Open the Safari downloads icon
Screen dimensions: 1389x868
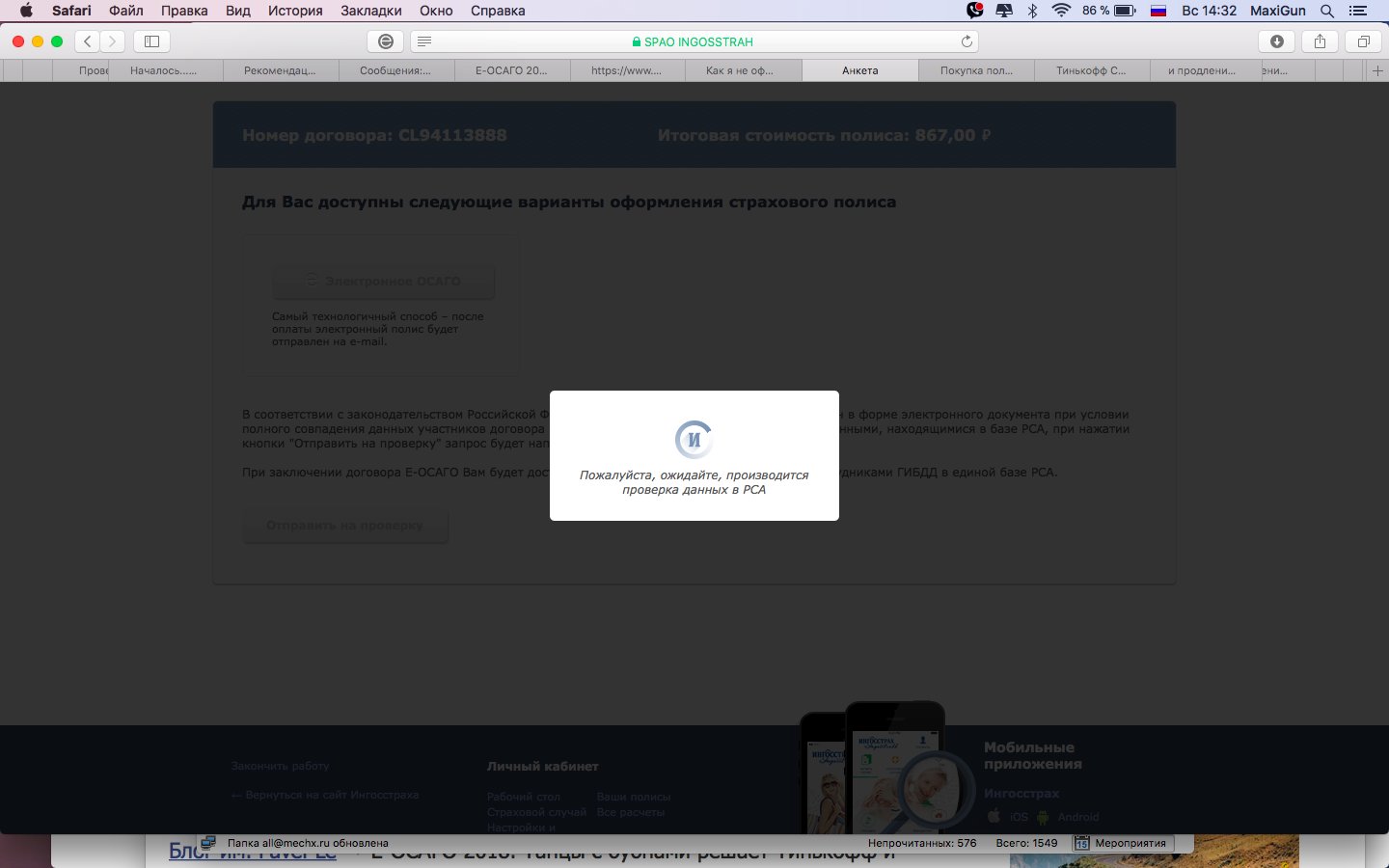(1277, 41)
